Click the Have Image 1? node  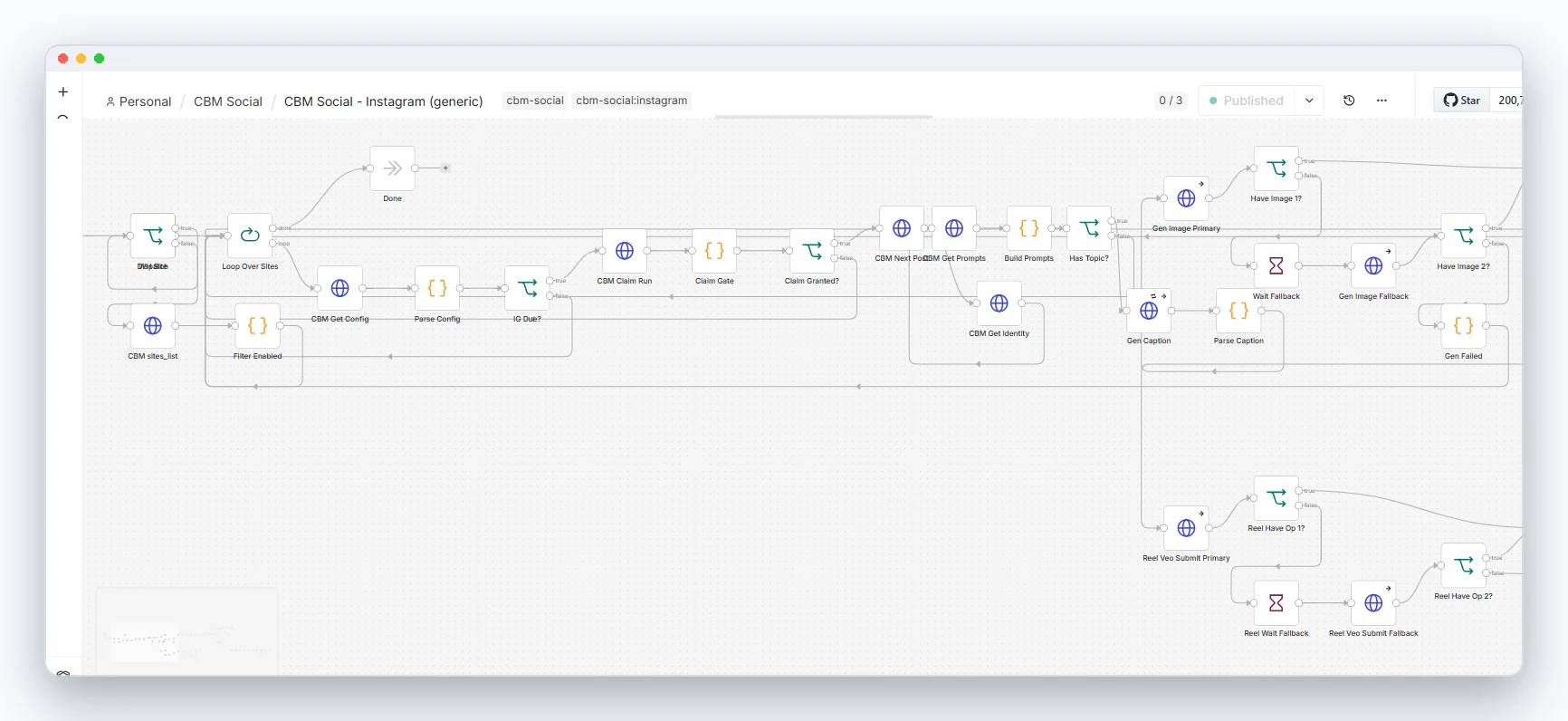tap(1276, 168)
